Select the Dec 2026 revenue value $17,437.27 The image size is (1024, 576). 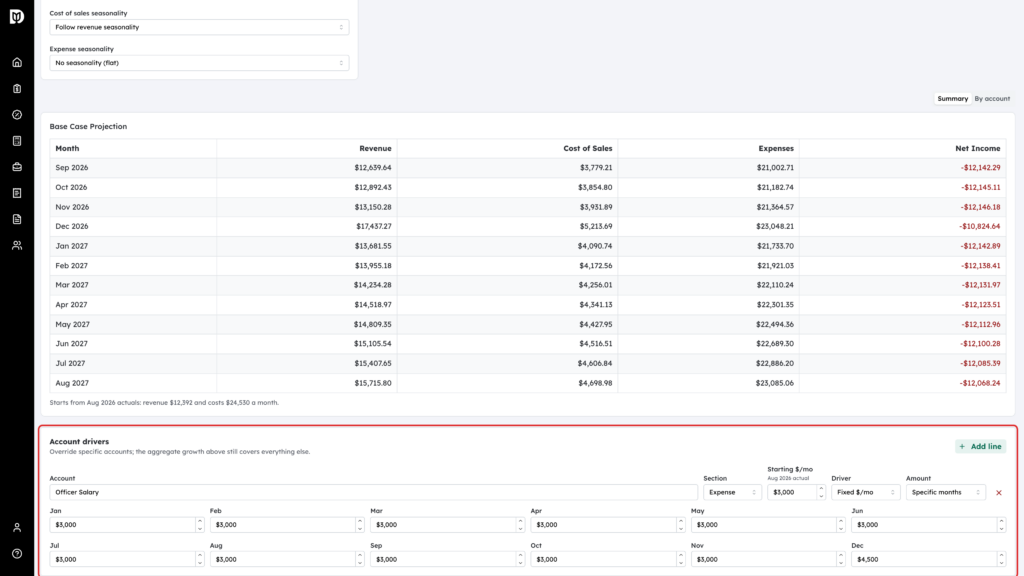[373, 227]
